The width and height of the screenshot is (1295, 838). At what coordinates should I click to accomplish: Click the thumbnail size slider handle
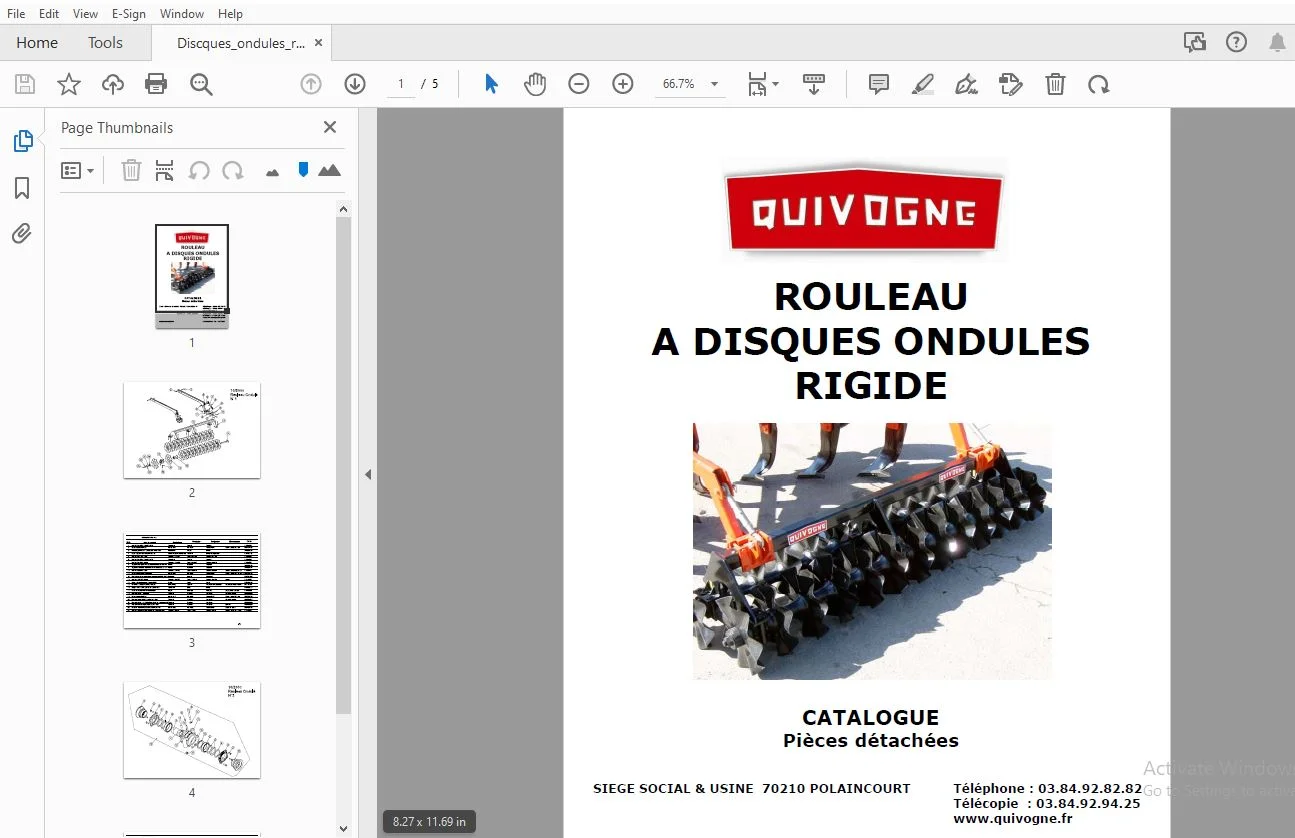coord(303,170)
